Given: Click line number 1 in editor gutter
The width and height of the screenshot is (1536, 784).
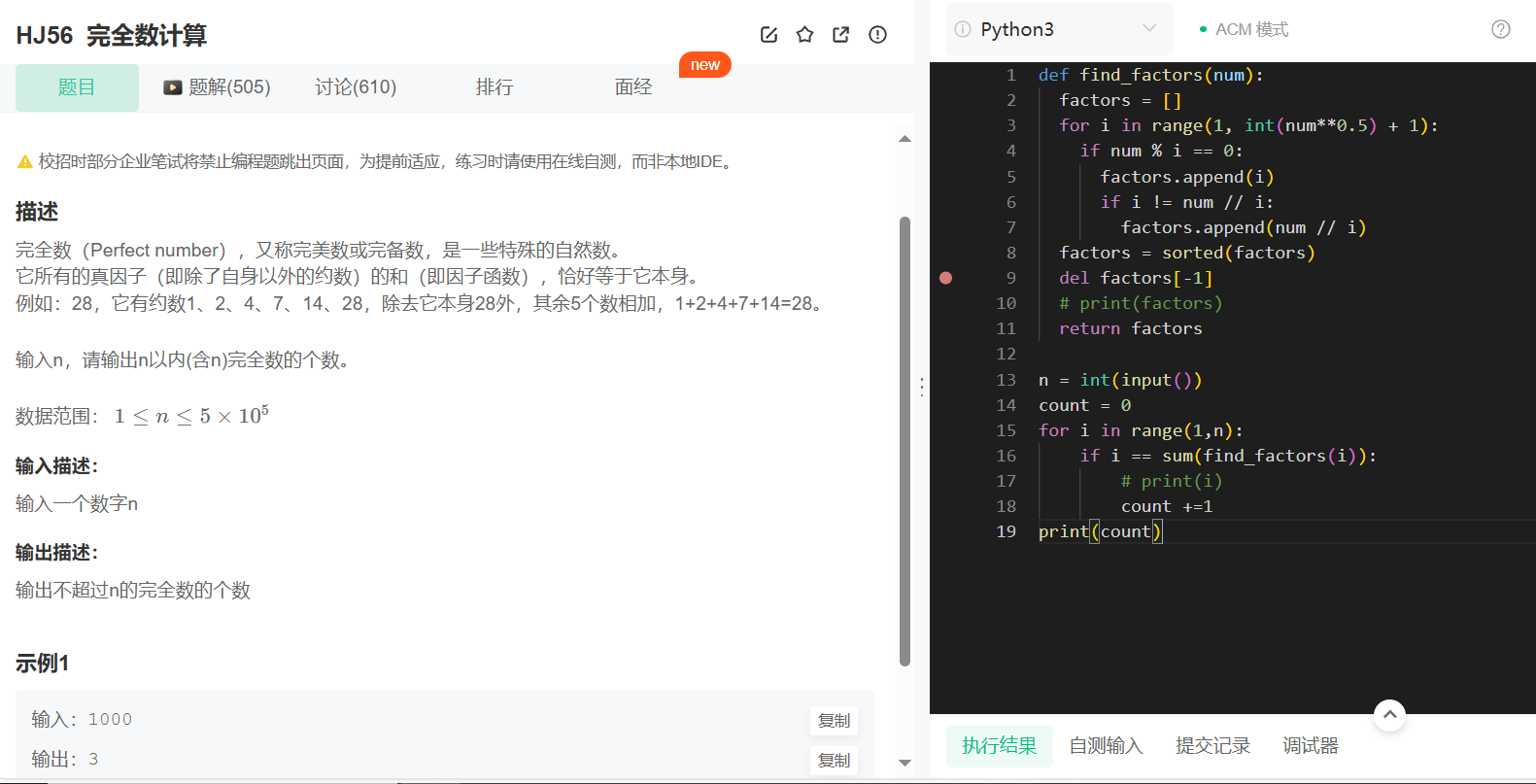Looking at the screenshot, I should (x=1010, y=75).
